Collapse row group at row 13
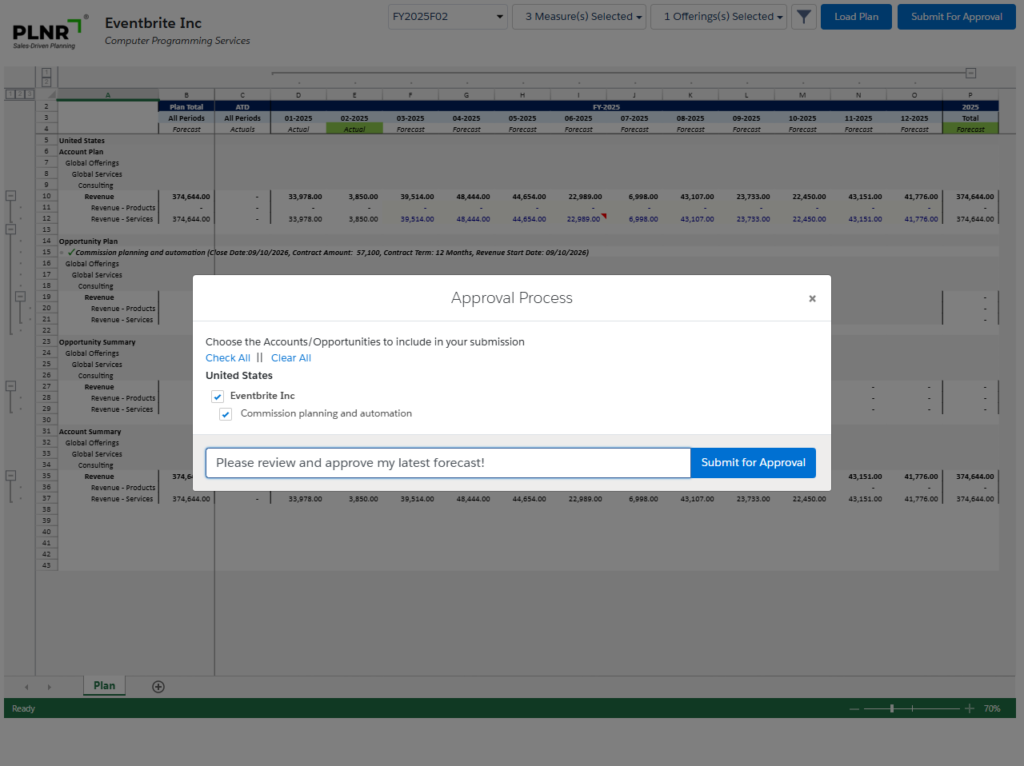This screenshot has height=766, width=1024. [11, 229]
